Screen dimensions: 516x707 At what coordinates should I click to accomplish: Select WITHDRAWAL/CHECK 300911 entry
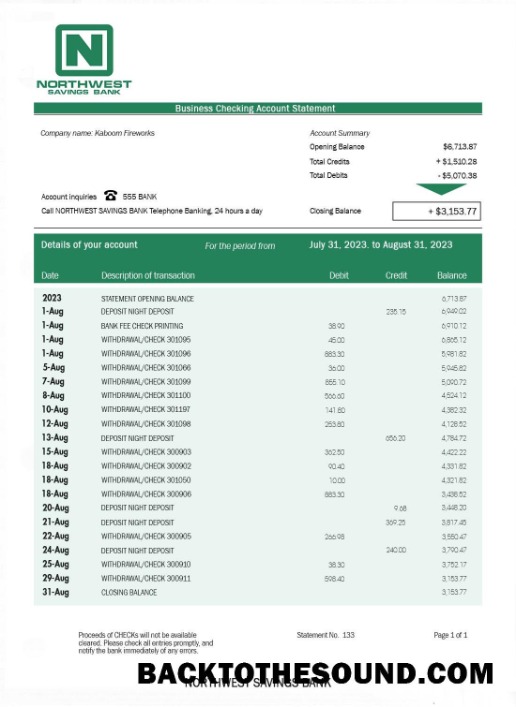pyautogui.click(x=146, y=578)
